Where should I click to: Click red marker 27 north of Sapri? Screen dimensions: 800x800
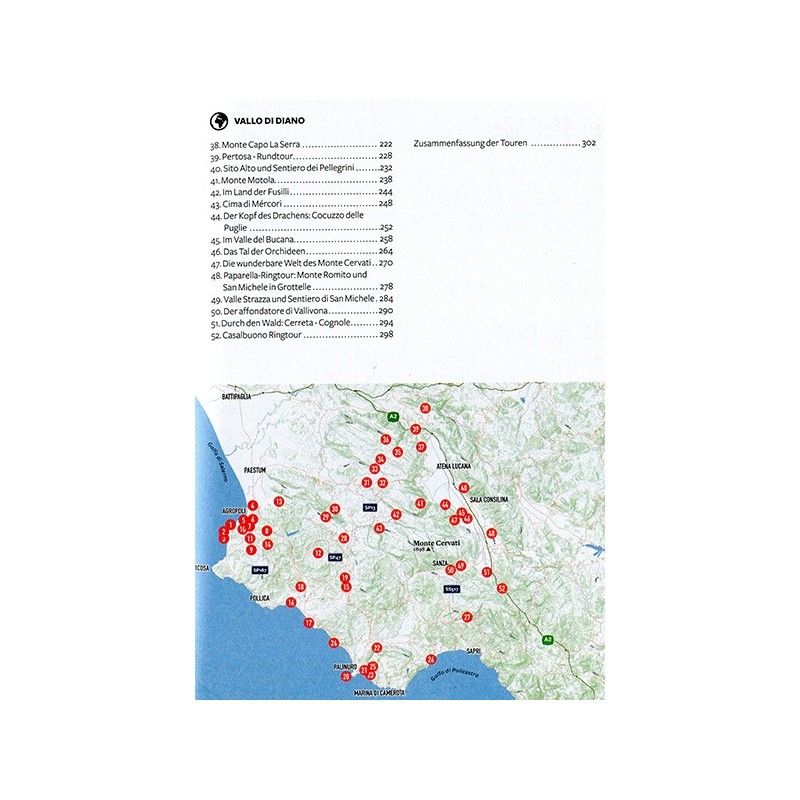[x=467, y=617]
